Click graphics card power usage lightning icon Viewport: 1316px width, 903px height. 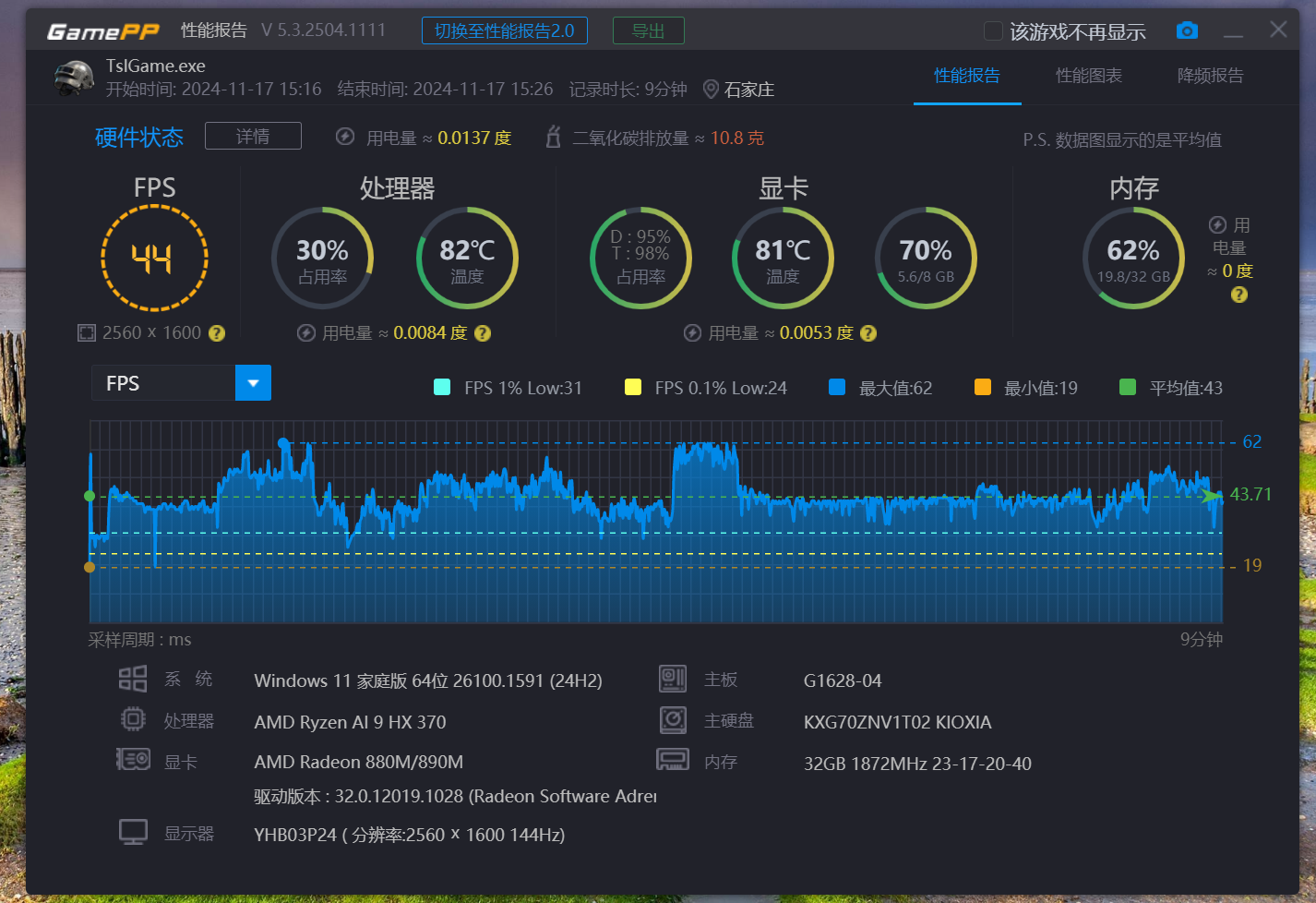(x=692, y=333)
